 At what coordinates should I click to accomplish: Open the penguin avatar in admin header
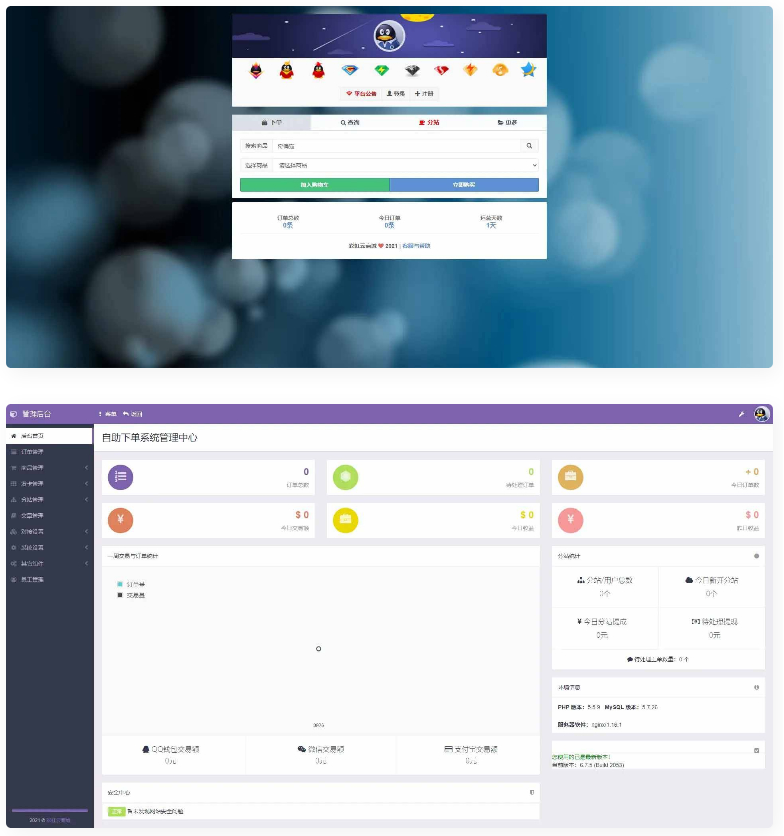coord(762,413)
